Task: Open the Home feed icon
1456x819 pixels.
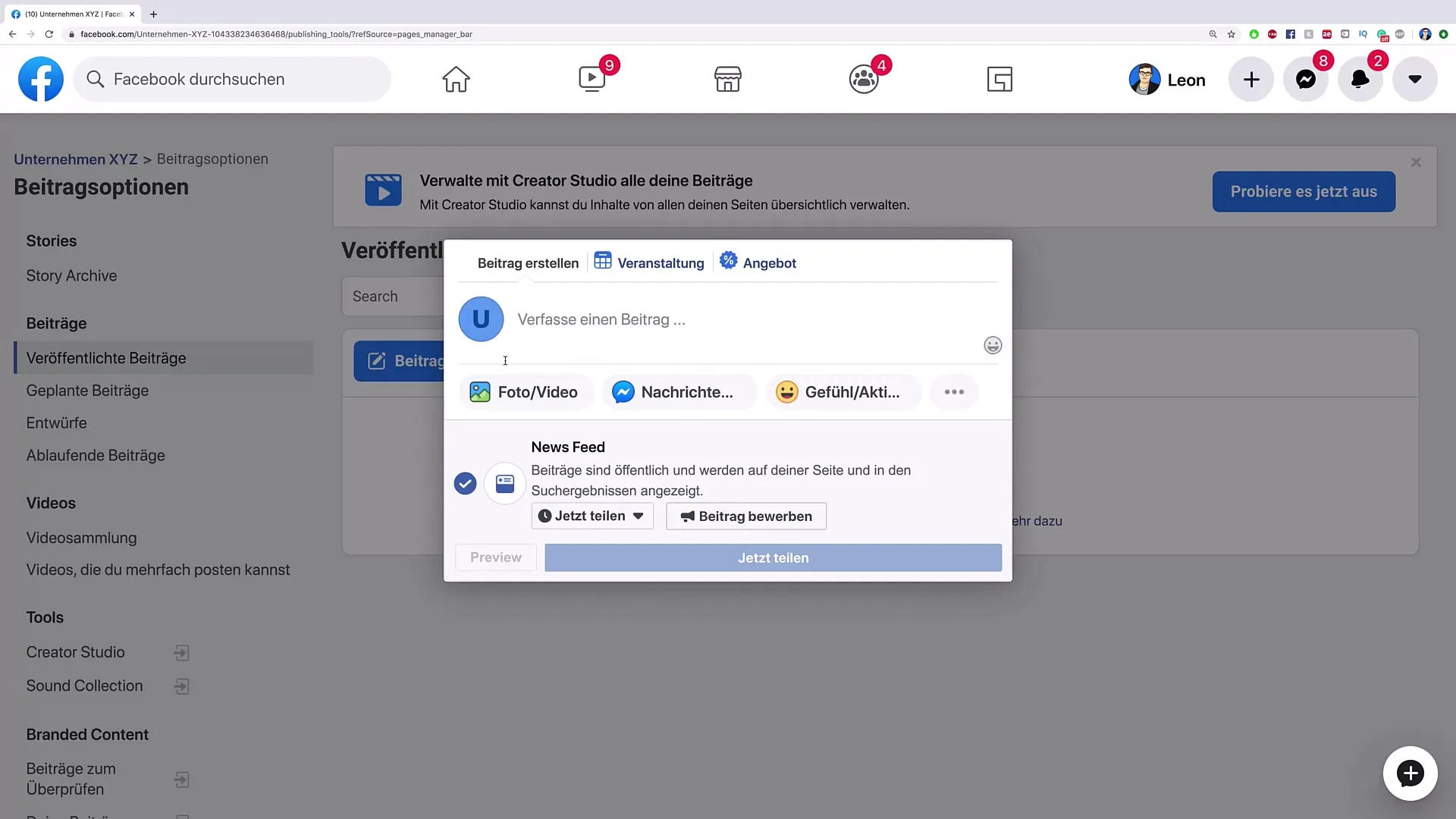Action: (456, 79)
